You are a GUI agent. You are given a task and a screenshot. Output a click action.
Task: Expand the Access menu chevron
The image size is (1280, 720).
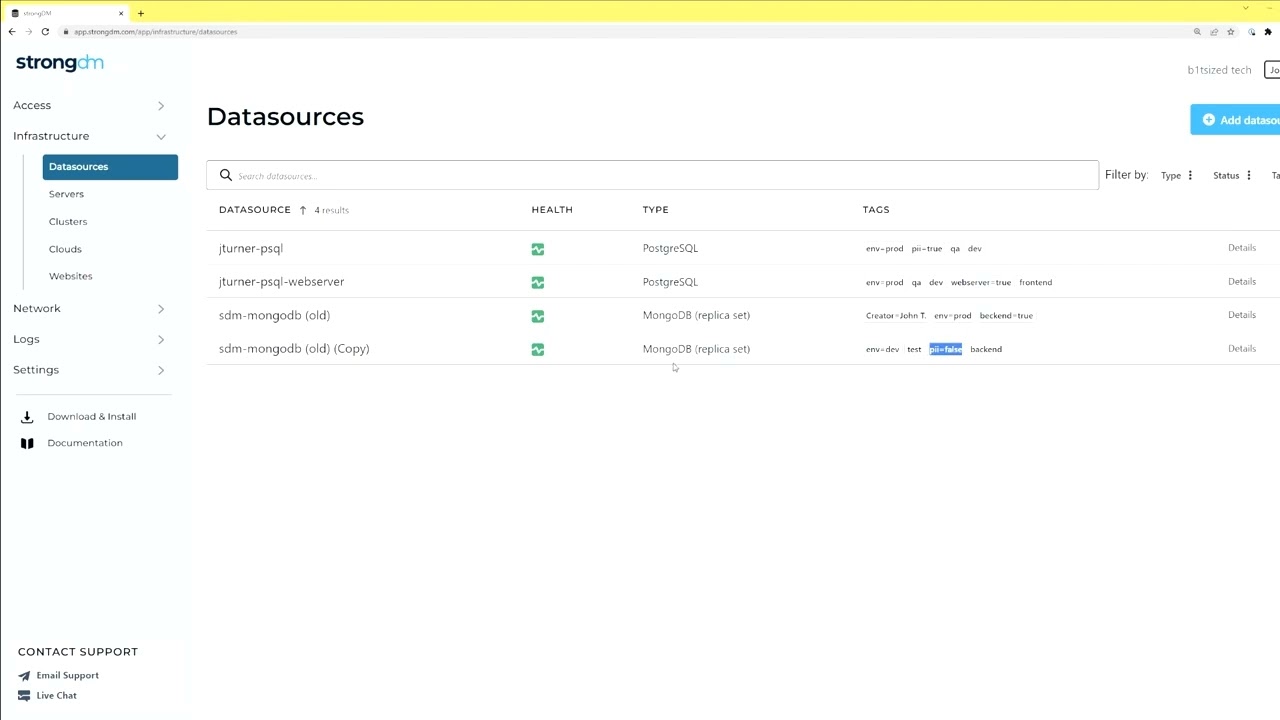[x=161, y=106]
